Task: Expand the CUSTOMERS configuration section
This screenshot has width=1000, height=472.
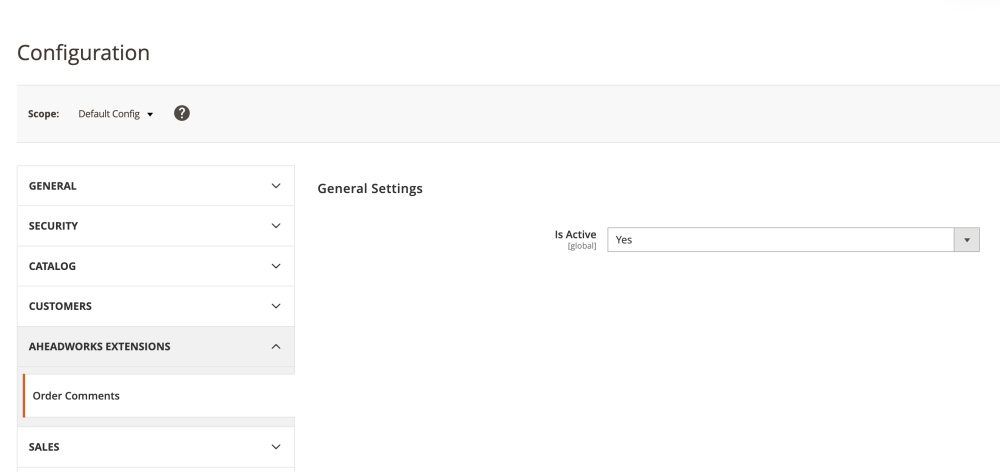Action: [x=156, y=306]
